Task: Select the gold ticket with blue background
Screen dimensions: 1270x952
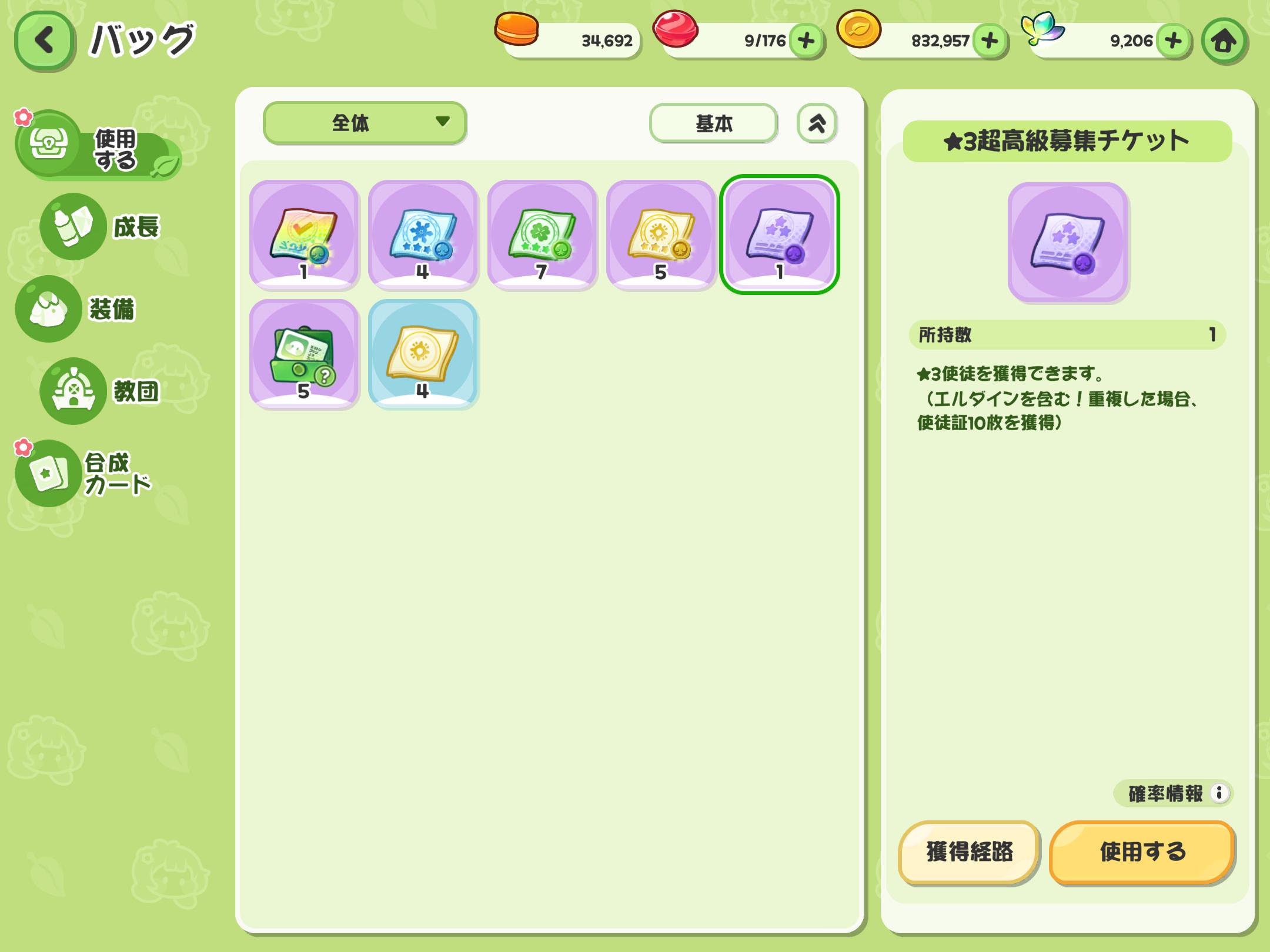Action: [x=423, y=354]
